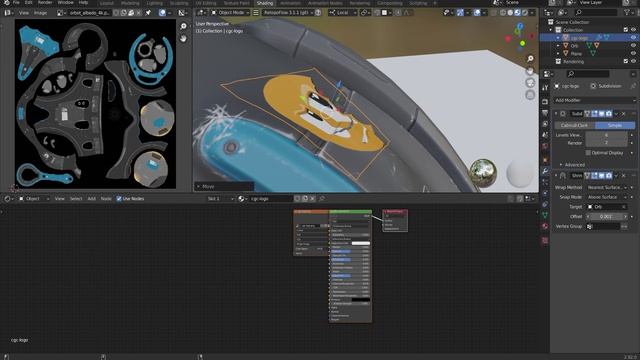Toggle the Optimal Display checkbox

tap(588, 153)
